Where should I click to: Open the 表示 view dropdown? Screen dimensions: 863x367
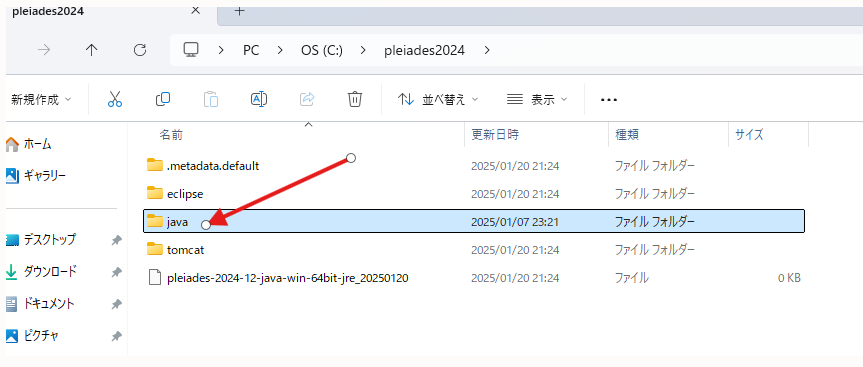tap(537, 100)
